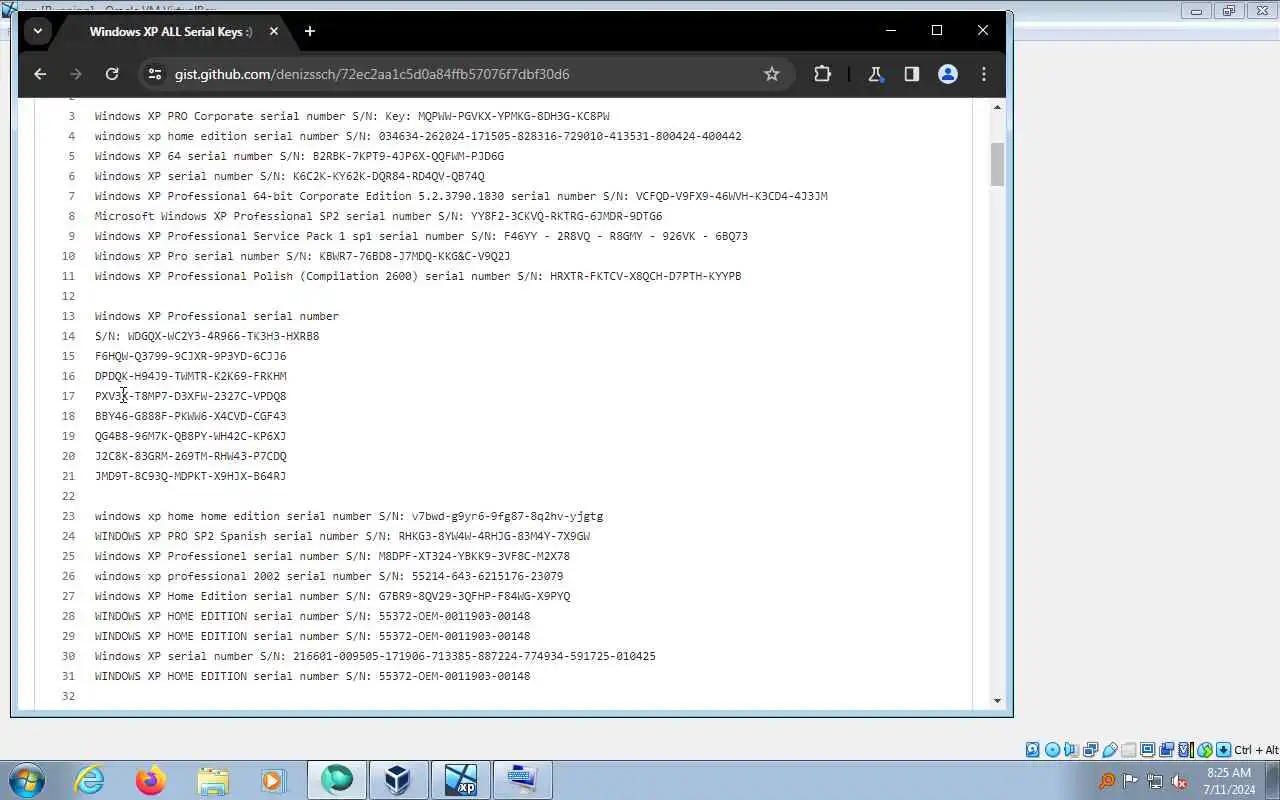Switch to VirtualBox Manager cube on taskbar
This screenshot has width=1280, height=800.
pyautogui.click(x=398, y=780)
